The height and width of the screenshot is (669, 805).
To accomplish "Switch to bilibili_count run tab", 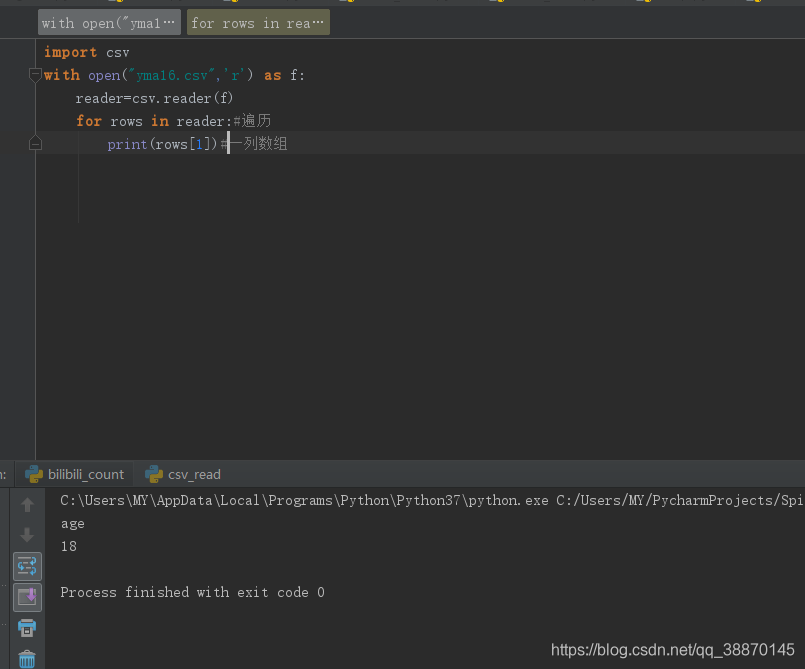I will (x=75, y=474).
